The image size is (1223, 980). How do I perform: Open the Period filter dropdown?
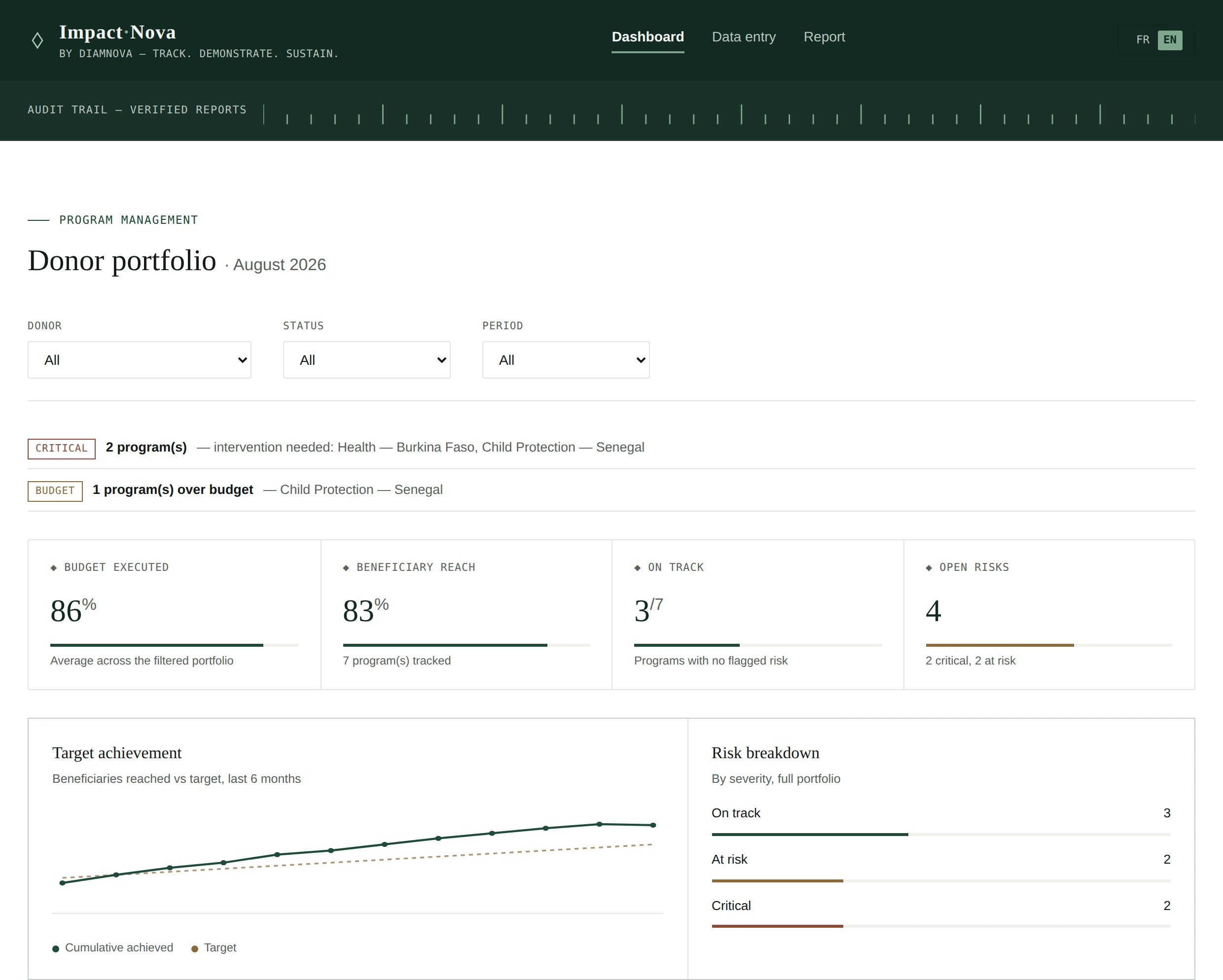[566, 359]
